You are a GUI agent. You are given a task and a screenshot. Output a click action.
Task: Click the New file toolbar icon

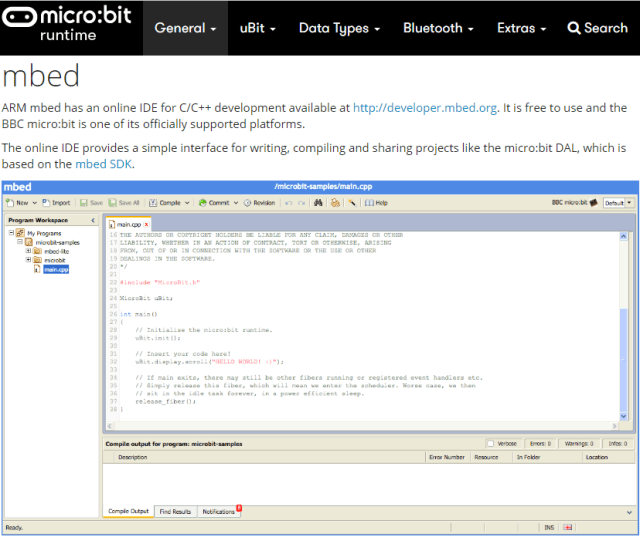10,202
